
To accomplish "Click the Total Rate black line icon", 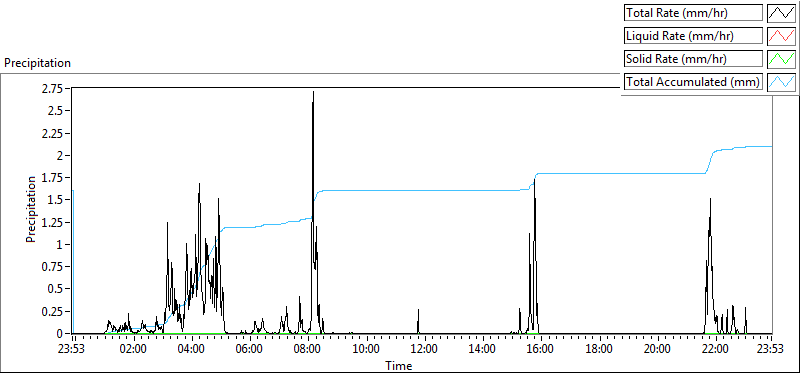I will pos(781,13).
